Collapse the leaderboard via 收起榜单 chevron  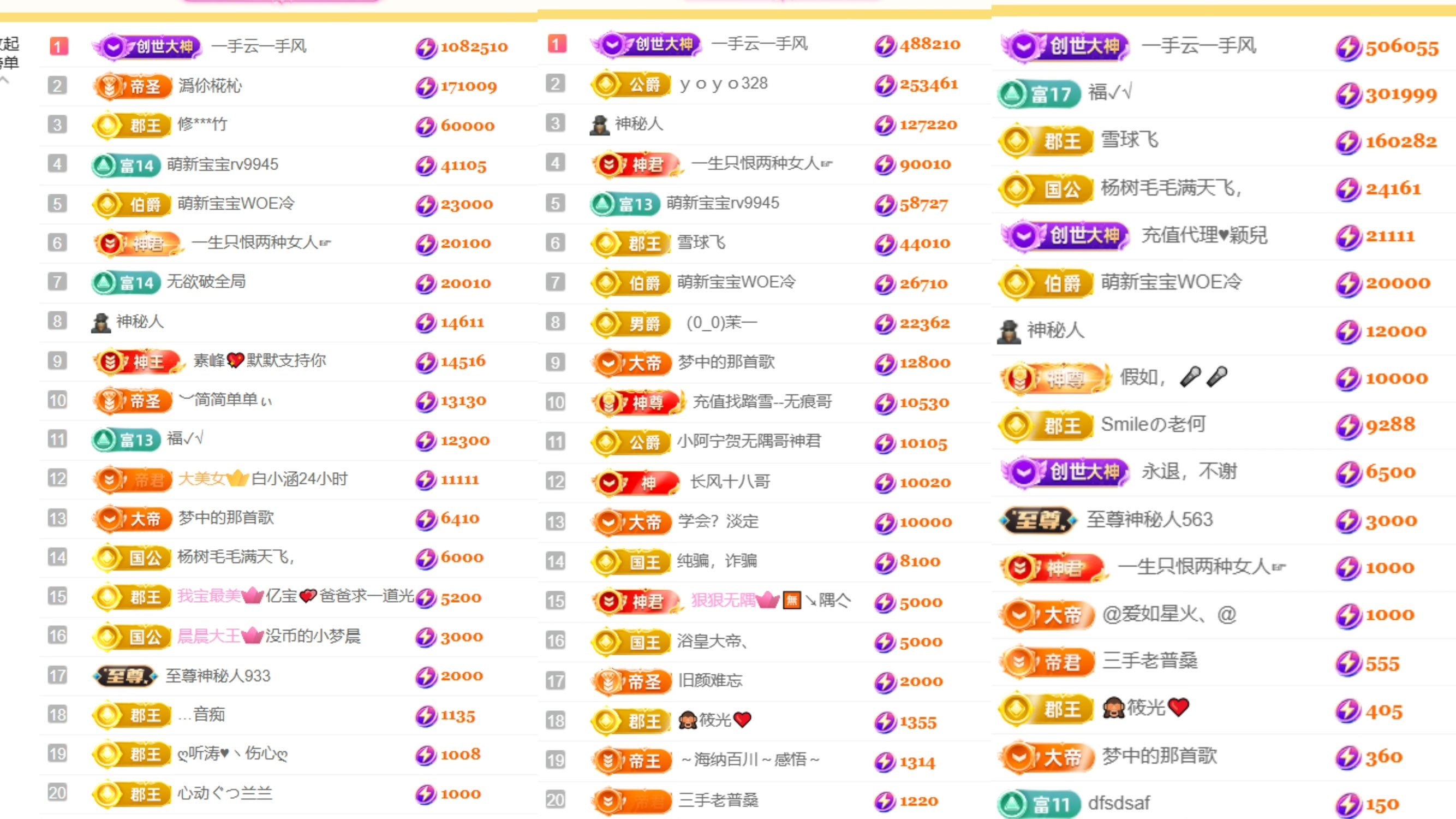coord(5,79)
